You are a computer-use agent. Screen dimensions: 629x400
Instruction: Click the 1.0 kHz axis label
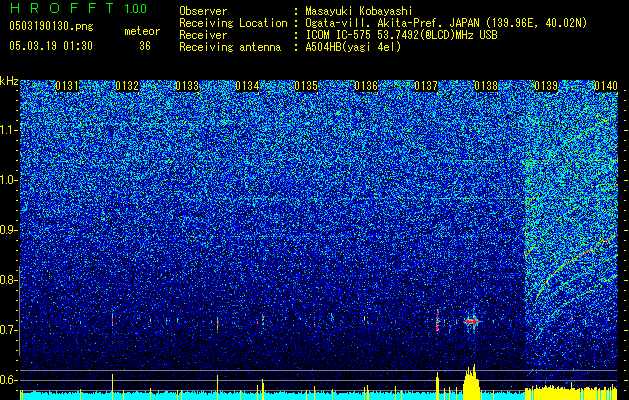[9, 180]
